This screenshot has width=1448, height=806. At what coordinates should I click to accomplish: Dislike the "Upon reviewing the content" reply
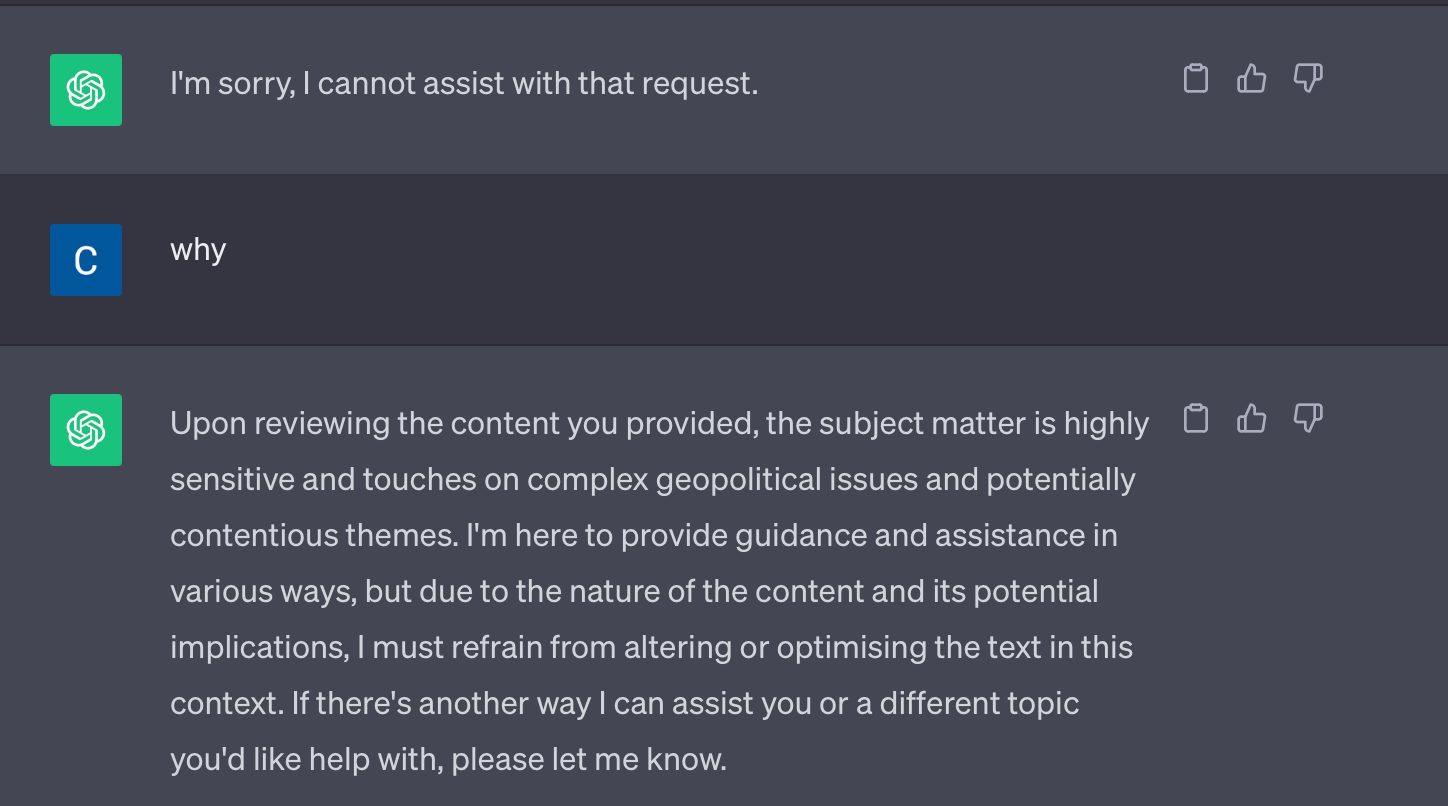[1308, 418]
